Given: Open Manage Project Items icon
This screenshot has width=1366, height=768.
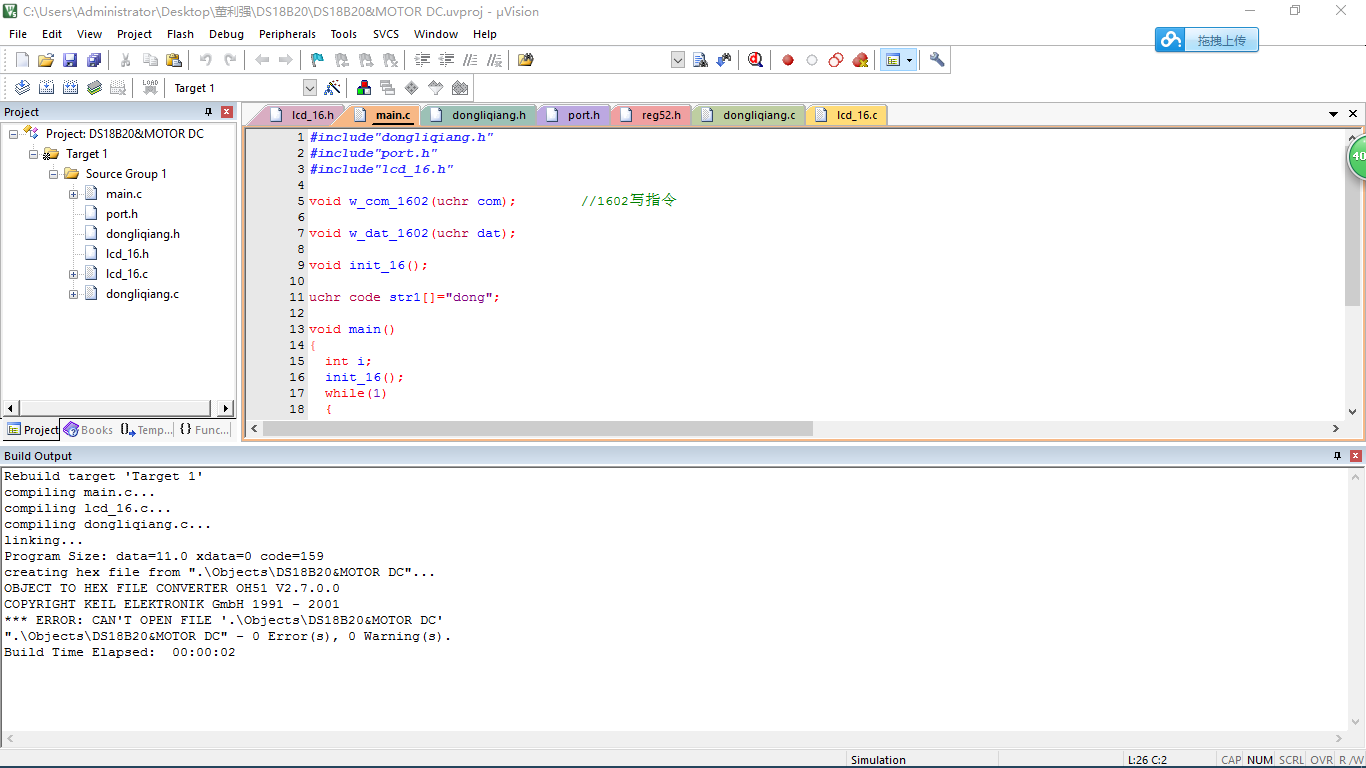Looking at the screenshot, I should (363, 88).
